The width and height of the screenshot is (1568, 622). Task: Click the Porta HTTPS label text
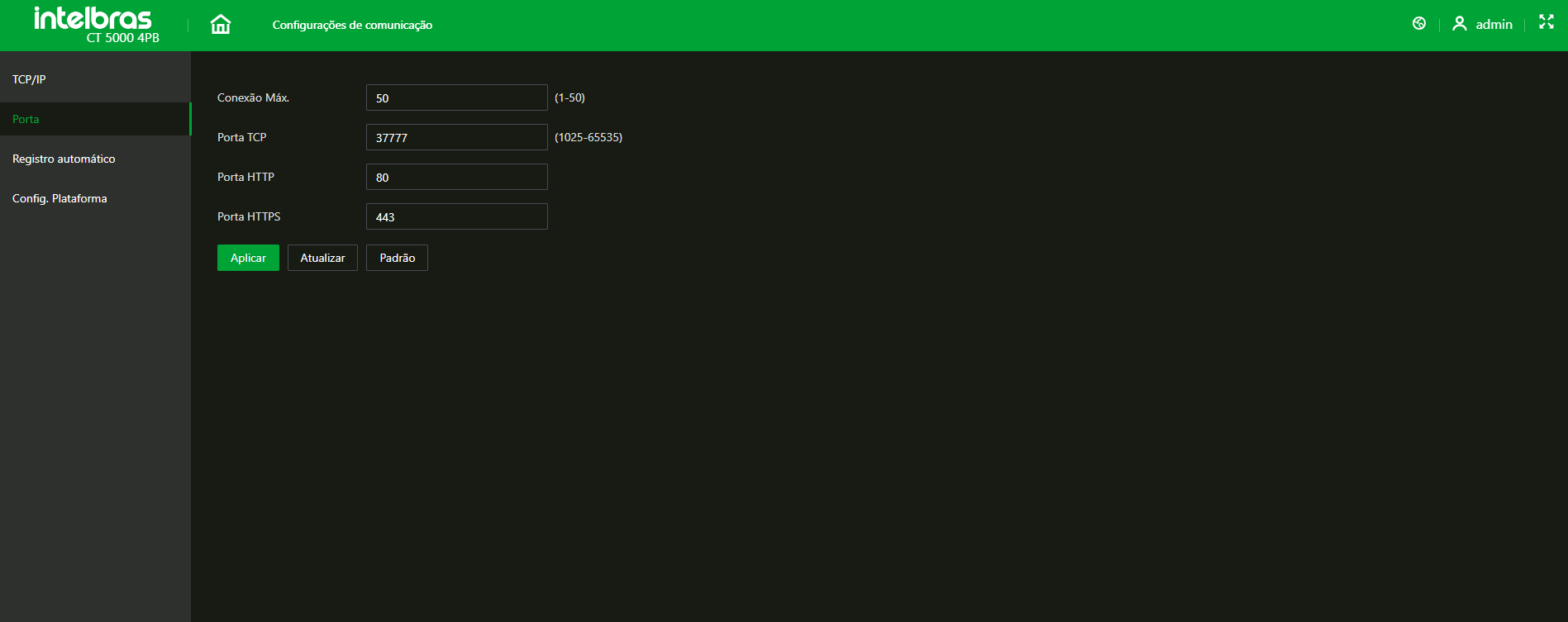pyautogui.click(x=249, y=216)
